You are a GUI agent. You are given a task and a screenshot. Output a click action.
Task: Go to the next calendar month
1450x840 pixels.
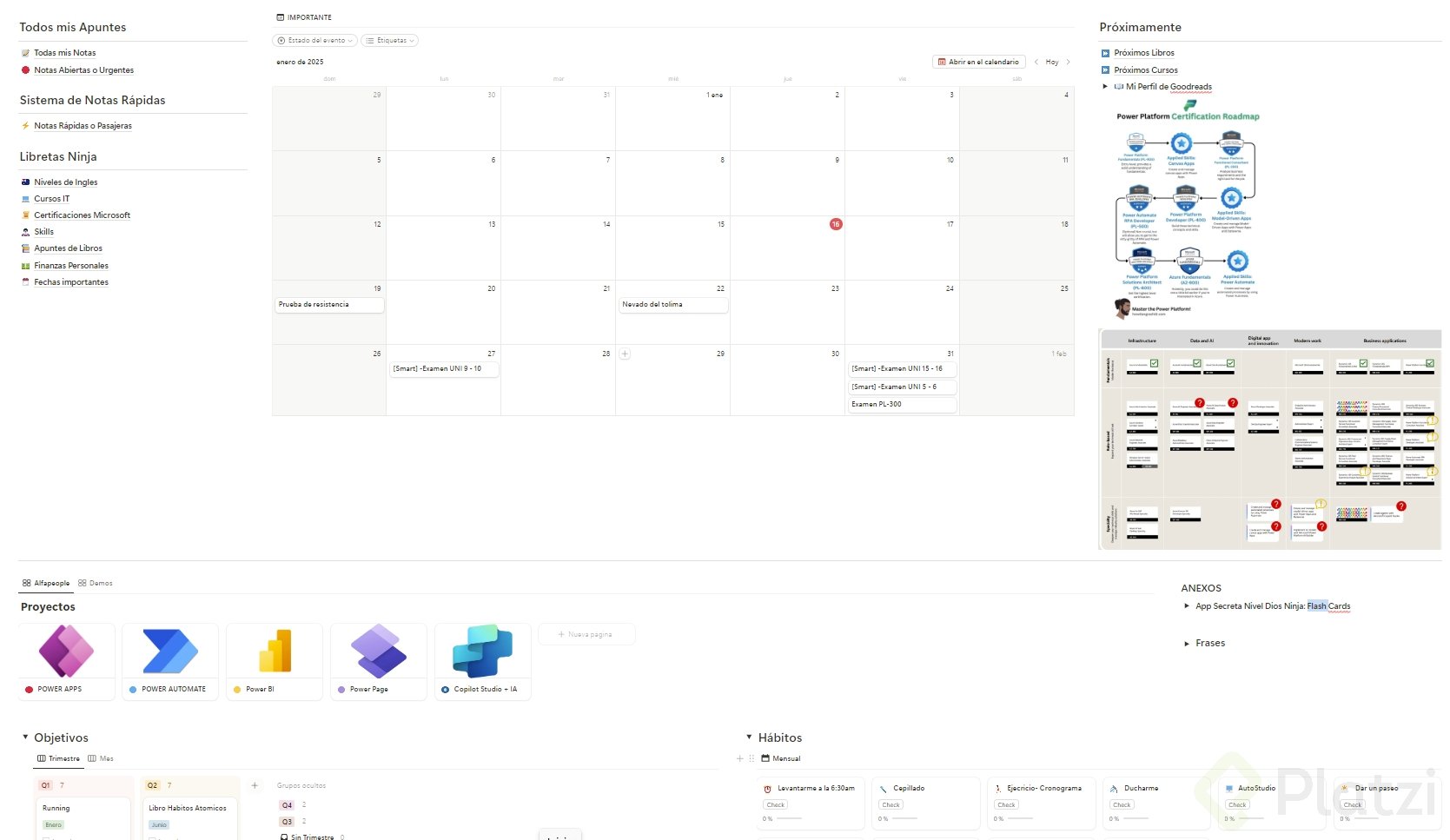(1068, 62)
